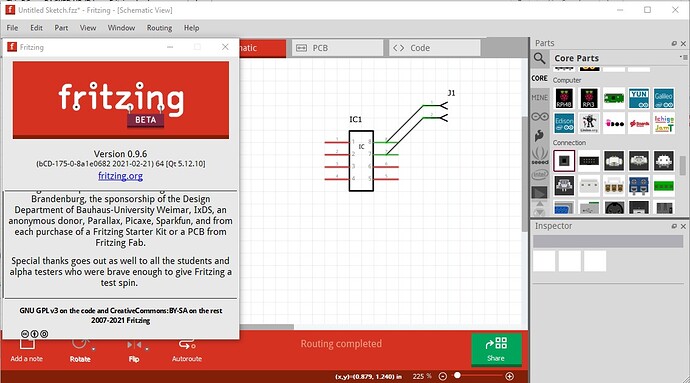The width and height of the screenshot is (690, 383).
Task: Click the zoom in plus icon
Action: 510,376
